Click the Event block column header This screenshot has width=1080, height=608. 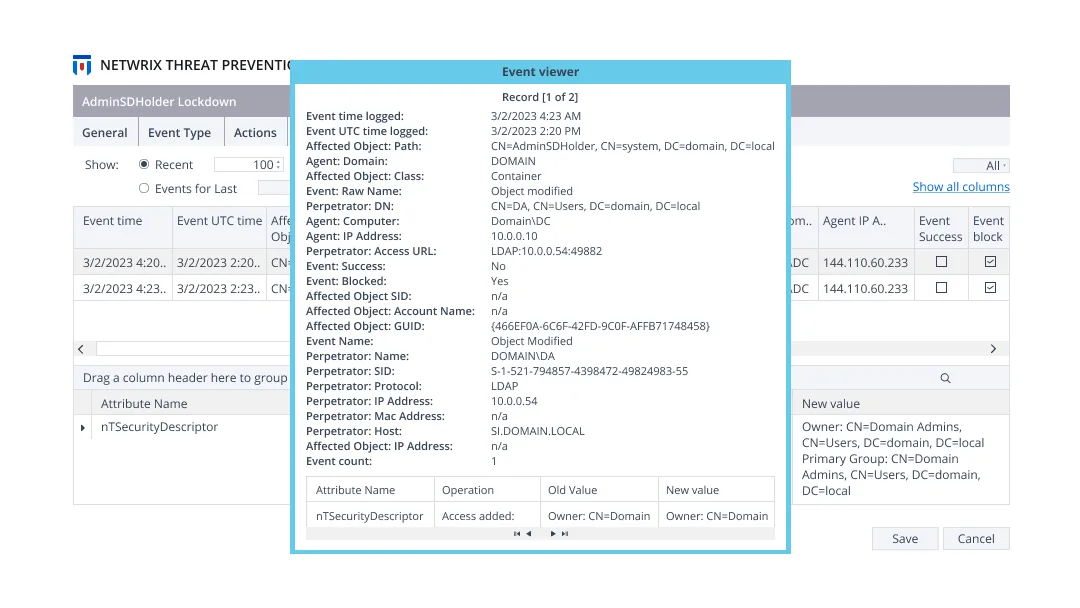988,228
